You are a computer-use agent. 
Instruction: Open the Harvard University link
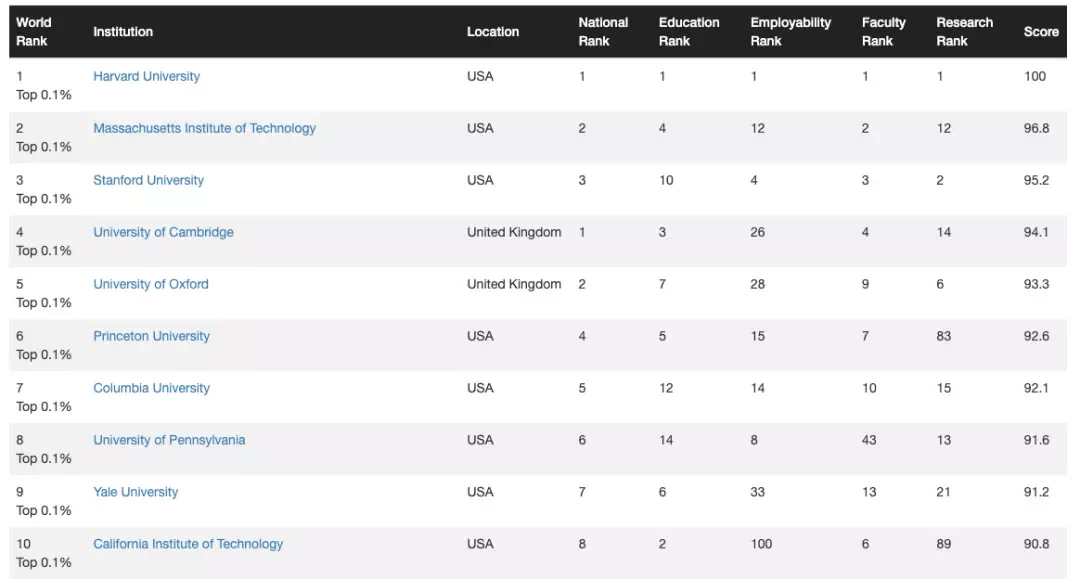pyautogui.click(x=146, y=76)
